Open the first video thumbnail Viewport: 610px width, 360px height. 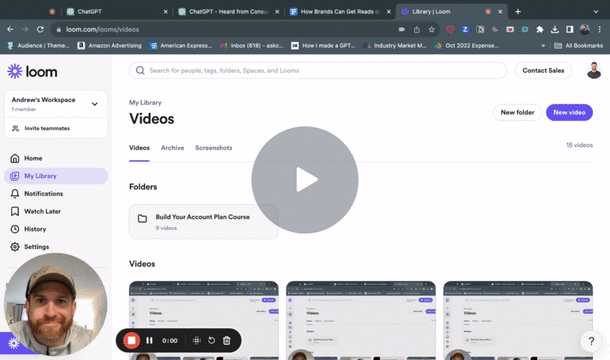tap(203, 320)
